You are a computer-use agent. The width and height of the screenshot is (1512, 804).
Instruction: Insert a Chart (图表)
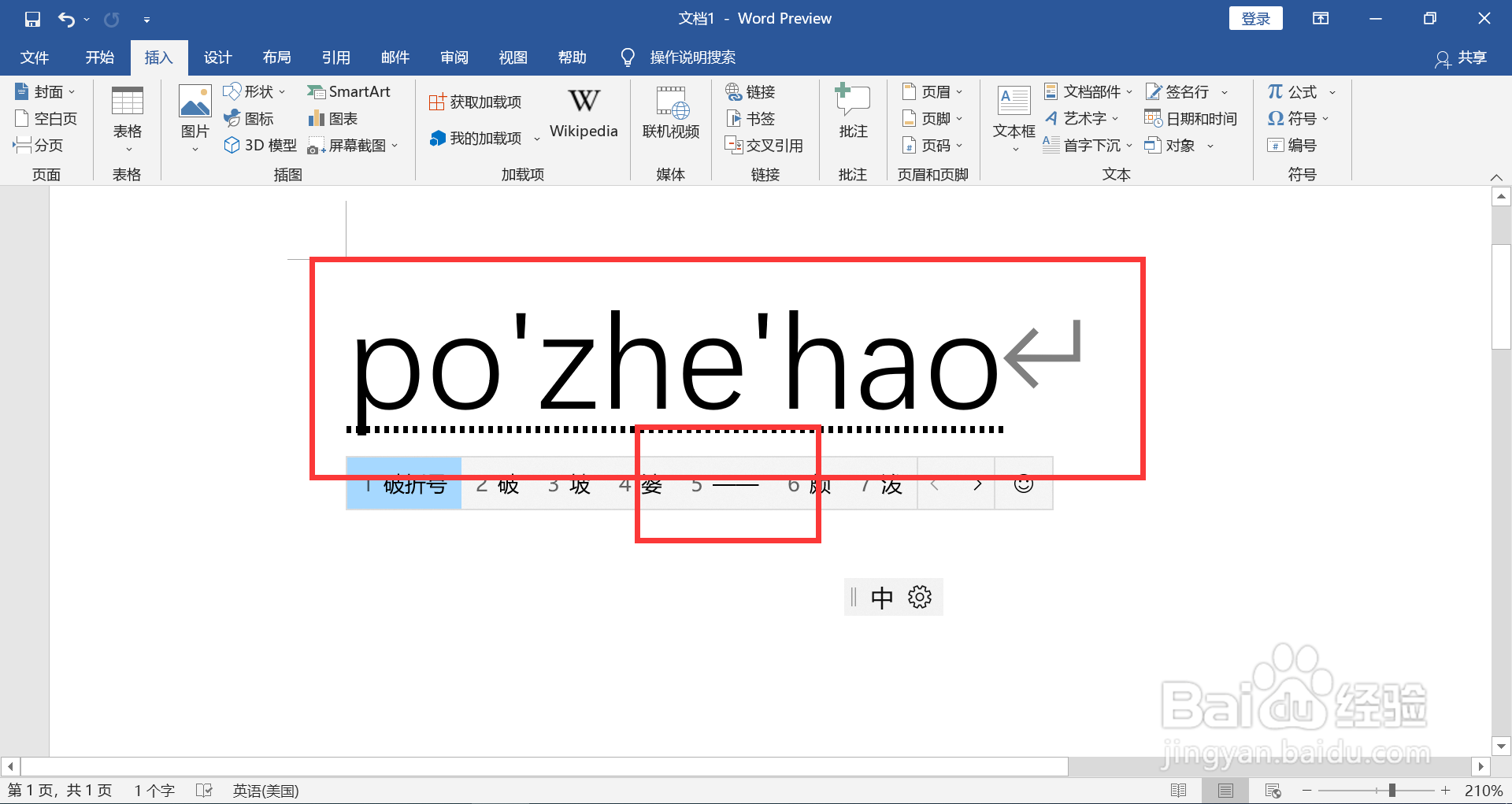[333, 118]
